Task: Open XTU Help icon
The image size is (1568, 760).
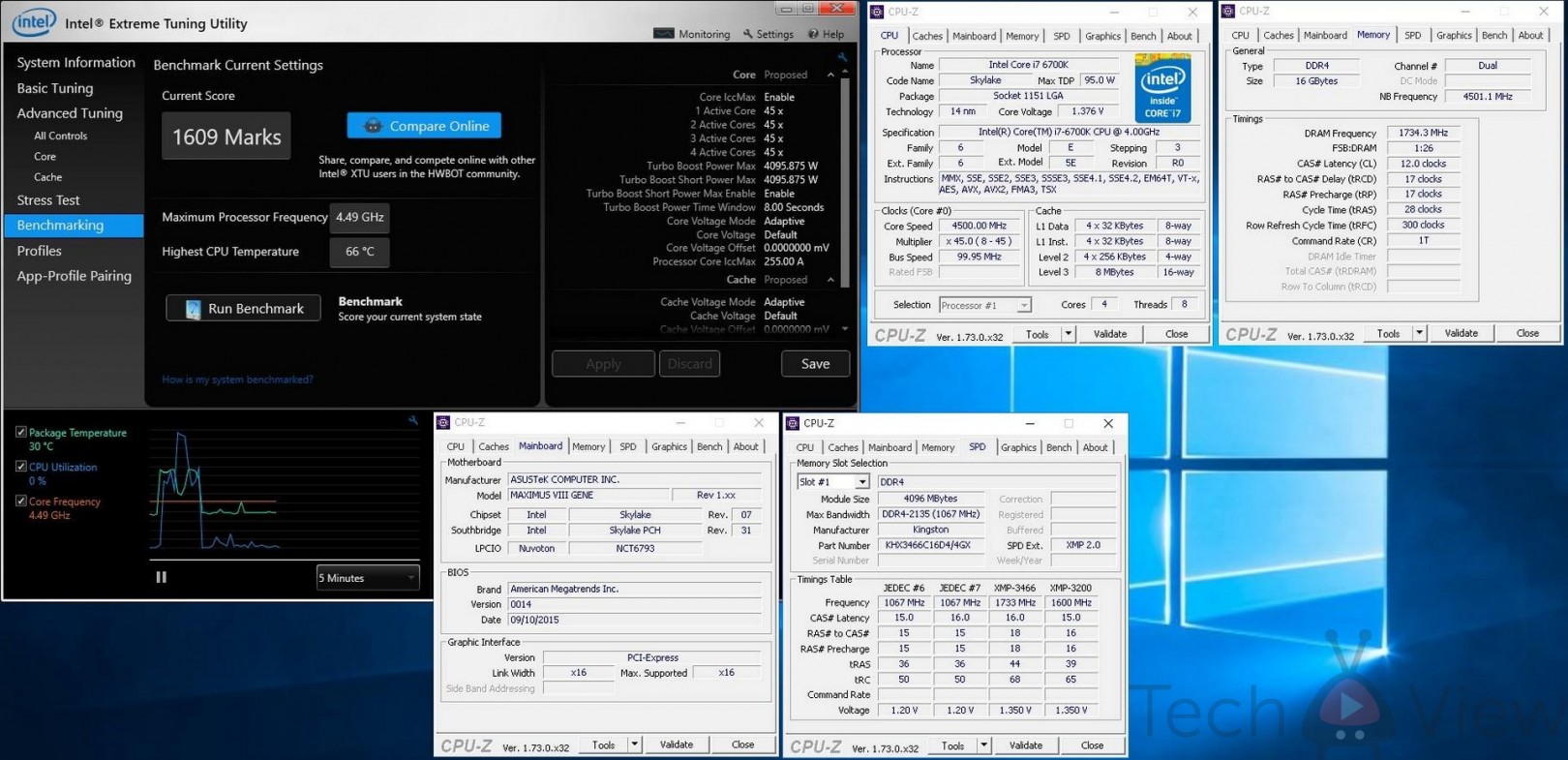Action: coord(813,34)
